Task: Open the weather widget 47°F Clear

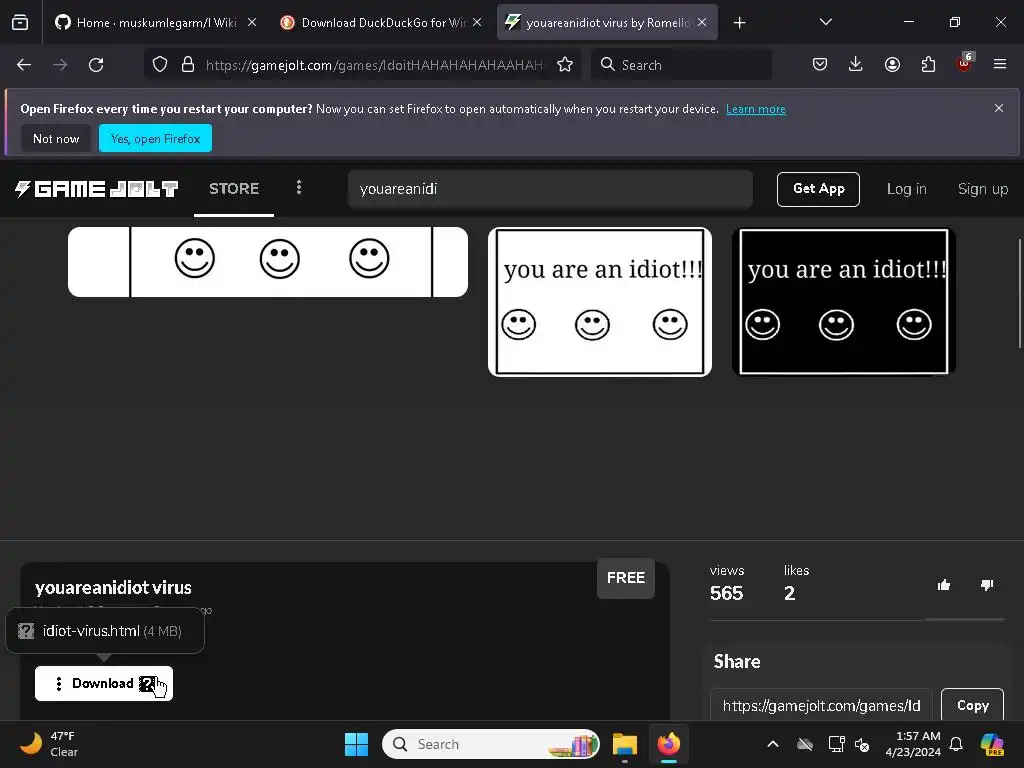Action: (49, 744)
